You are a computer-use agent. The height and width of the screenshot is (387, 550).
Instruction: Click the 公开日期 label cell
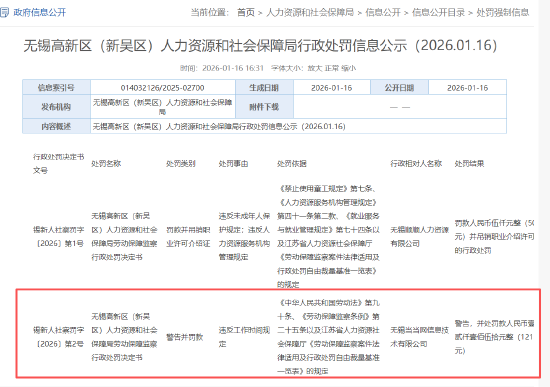pyautogui.click(x=399, y=87)
